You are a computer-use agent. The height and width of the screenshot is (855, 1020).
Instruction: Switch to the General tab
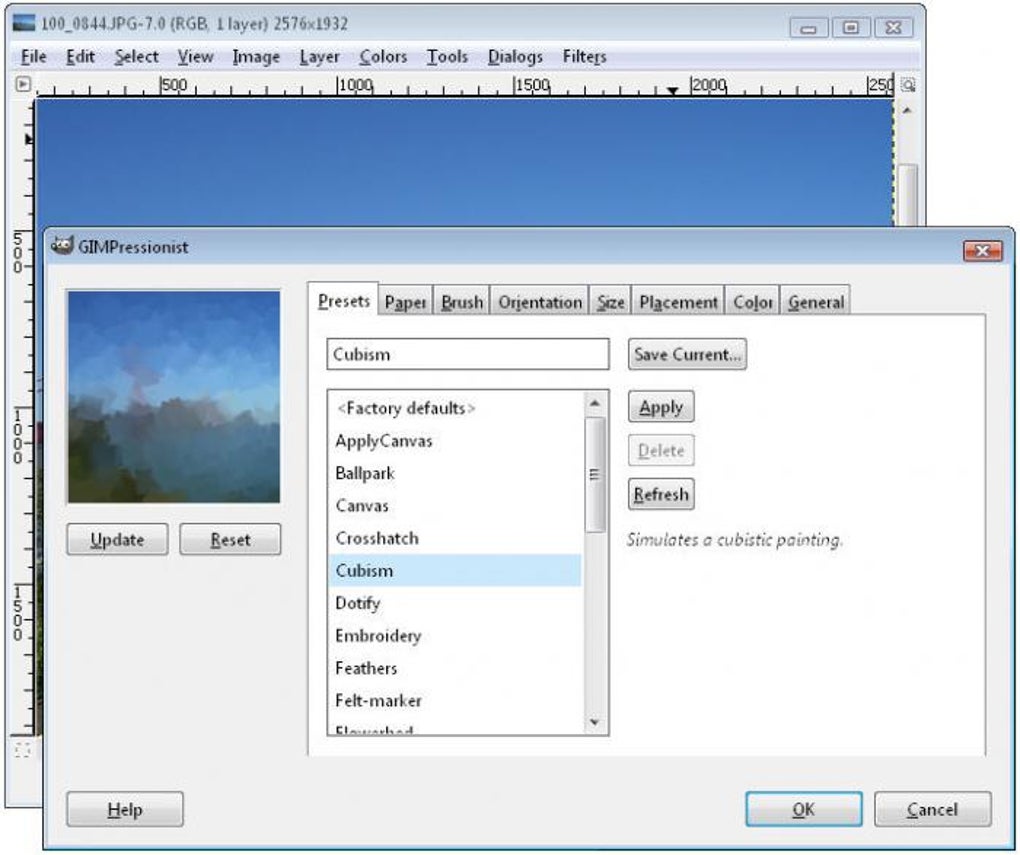(x=816, y=302)
